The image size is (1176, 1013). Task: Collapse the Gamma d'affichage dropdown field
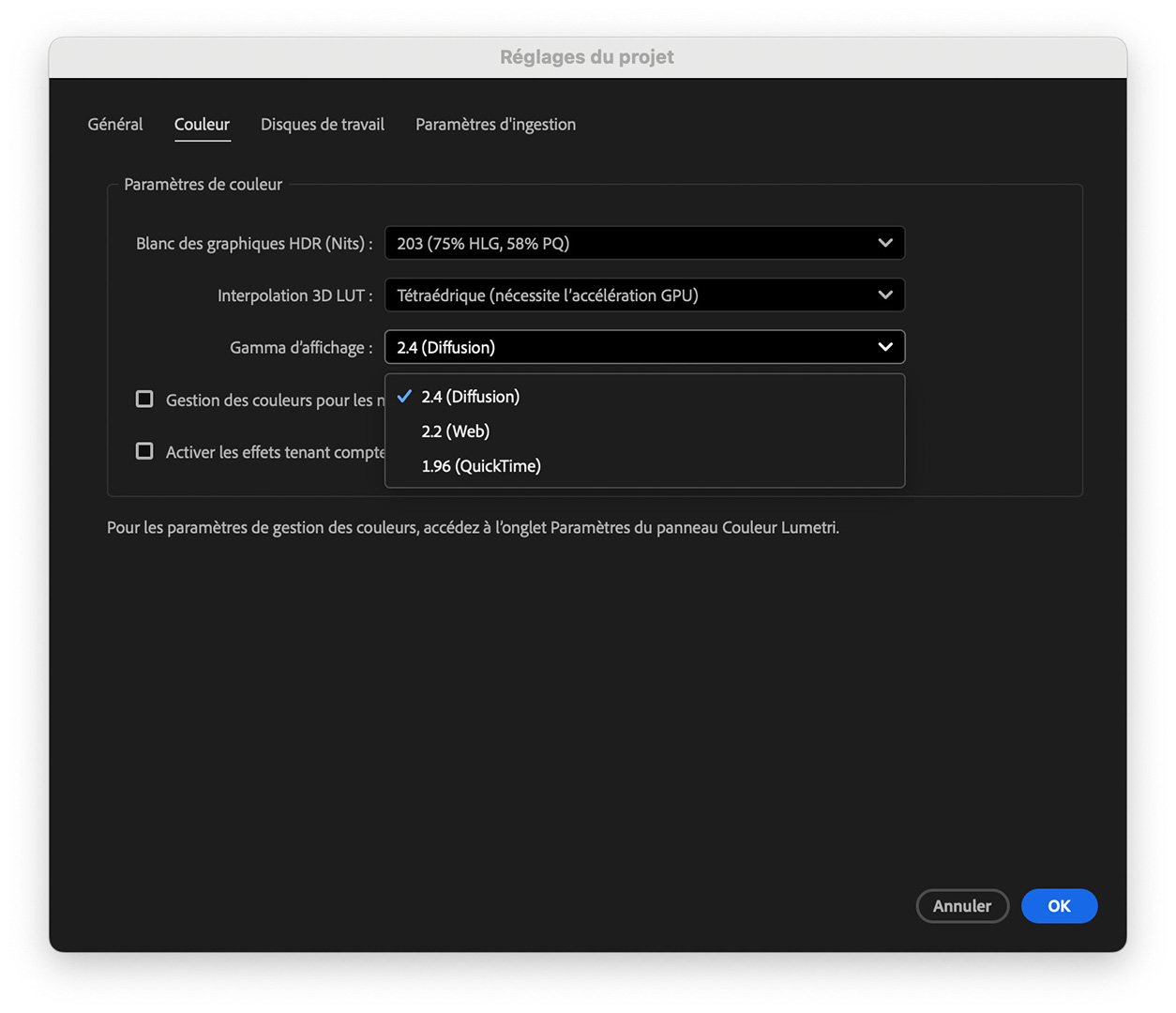coord(643,347)
